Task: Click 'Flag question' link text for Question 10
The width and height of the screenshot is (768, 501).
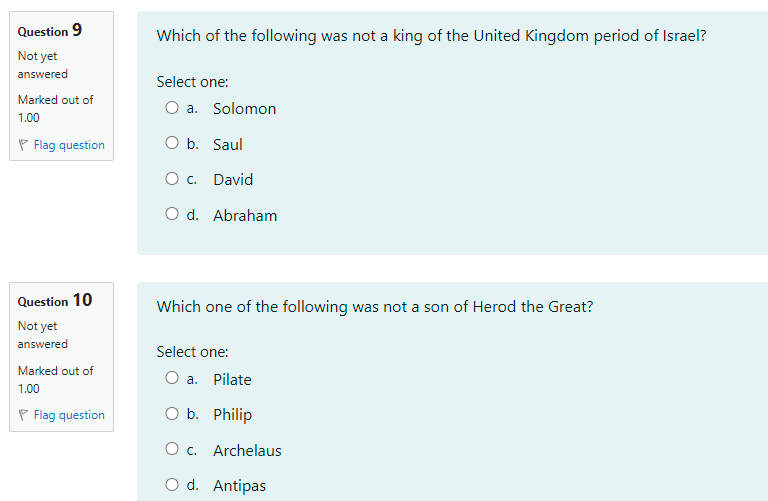Action: 69,415
